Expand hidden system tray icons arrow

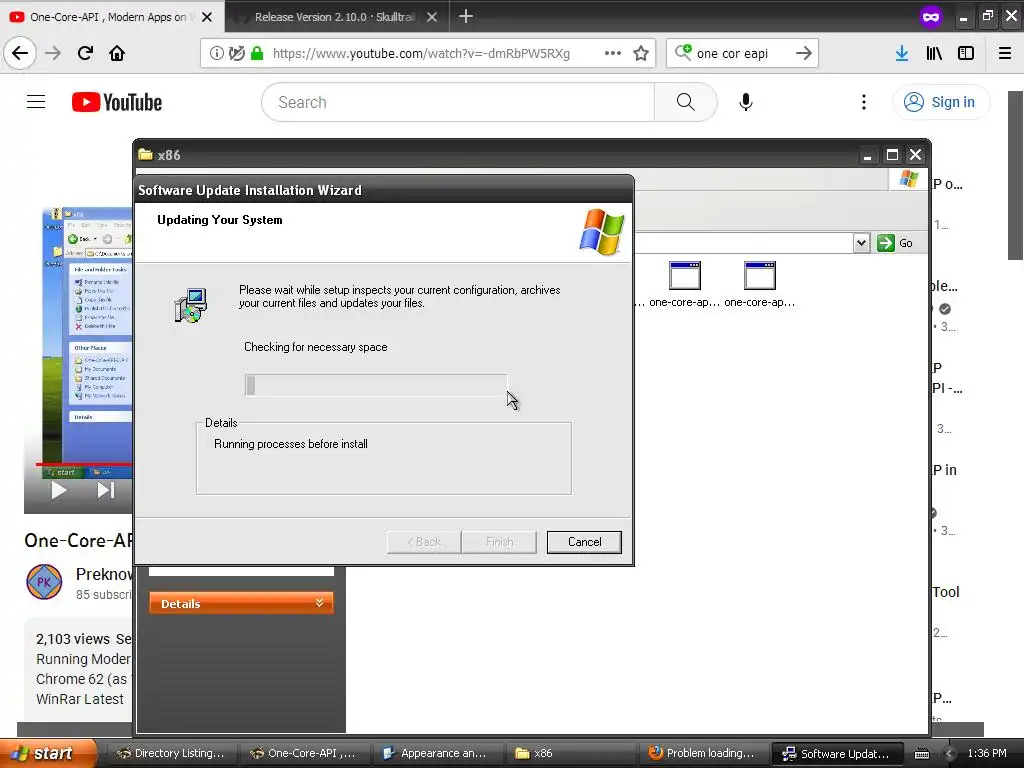(x=949, y=754)
